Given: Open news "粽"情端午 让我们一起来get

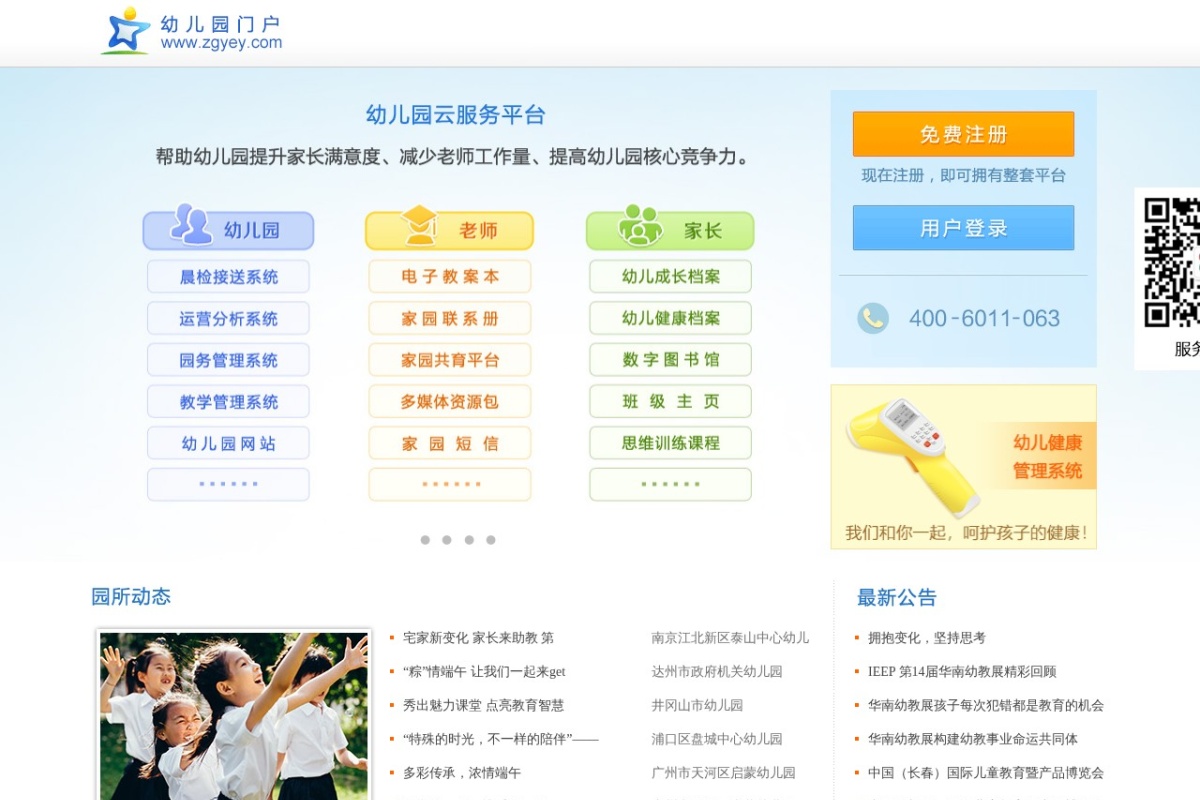Looking at the screenshot, I should tap(484, 672).
